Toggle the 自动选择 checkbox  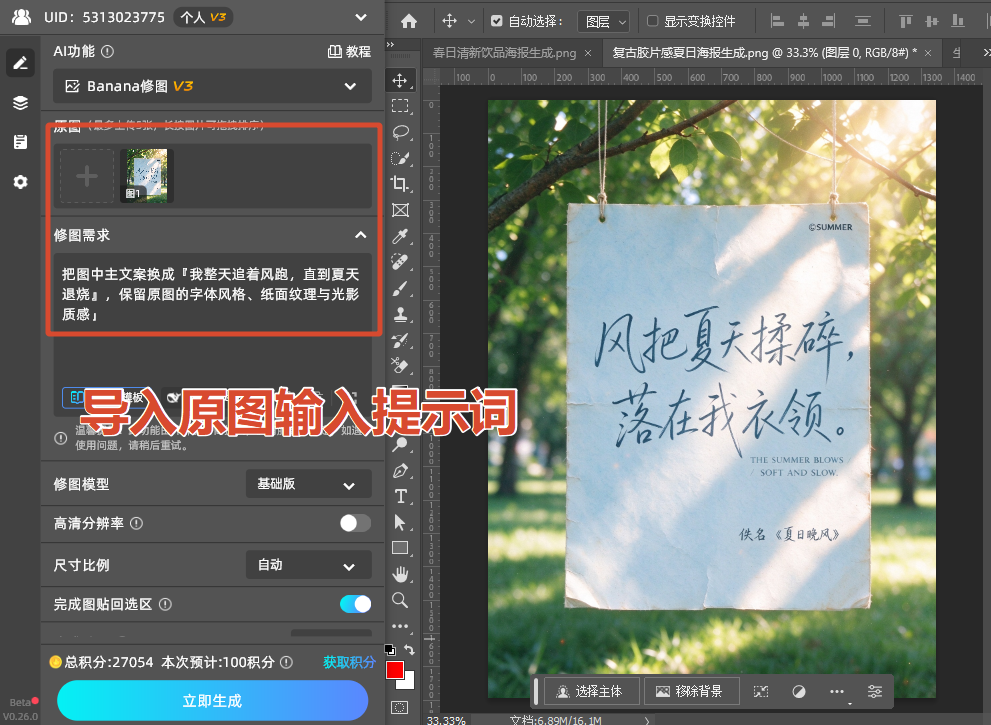pyautogui.click(x=497, y=21)
